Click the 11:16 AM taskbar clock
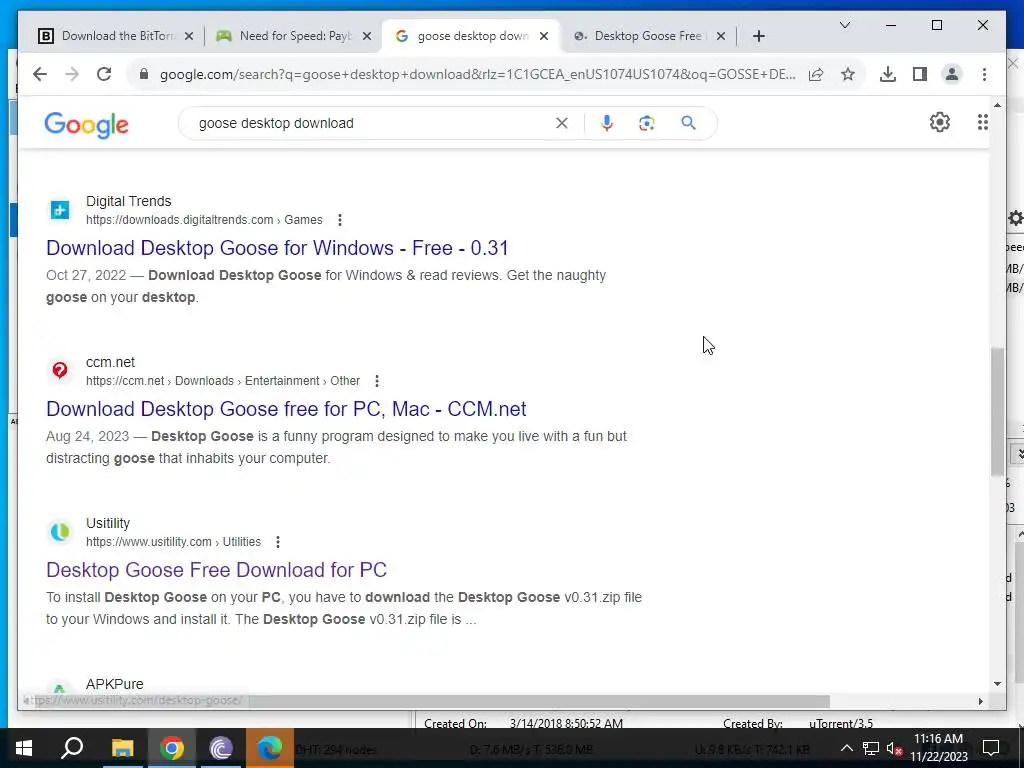This screenshot has width=1024, height=768. point(938,748)
